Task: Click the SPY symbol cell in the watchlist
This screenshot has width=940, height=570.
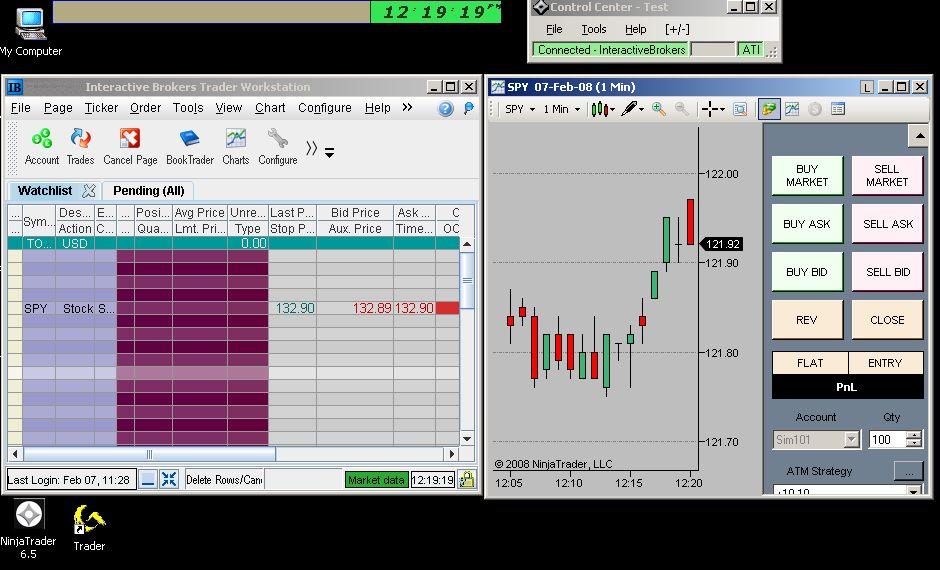Action: [x=38, y=308]
